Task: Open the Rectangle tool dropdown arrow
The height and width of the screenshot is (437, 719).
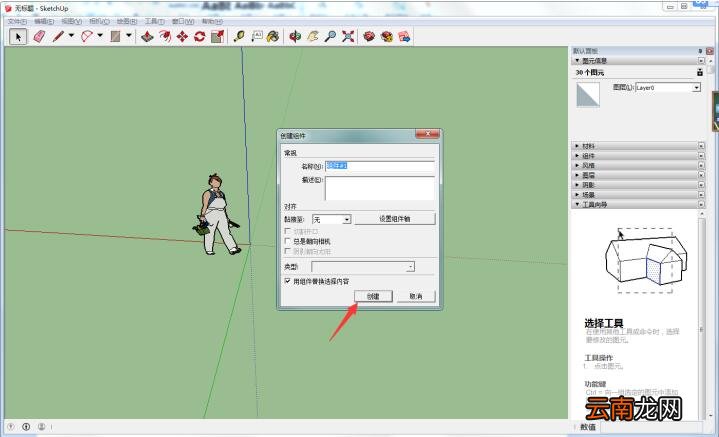Action: (129, 35)
